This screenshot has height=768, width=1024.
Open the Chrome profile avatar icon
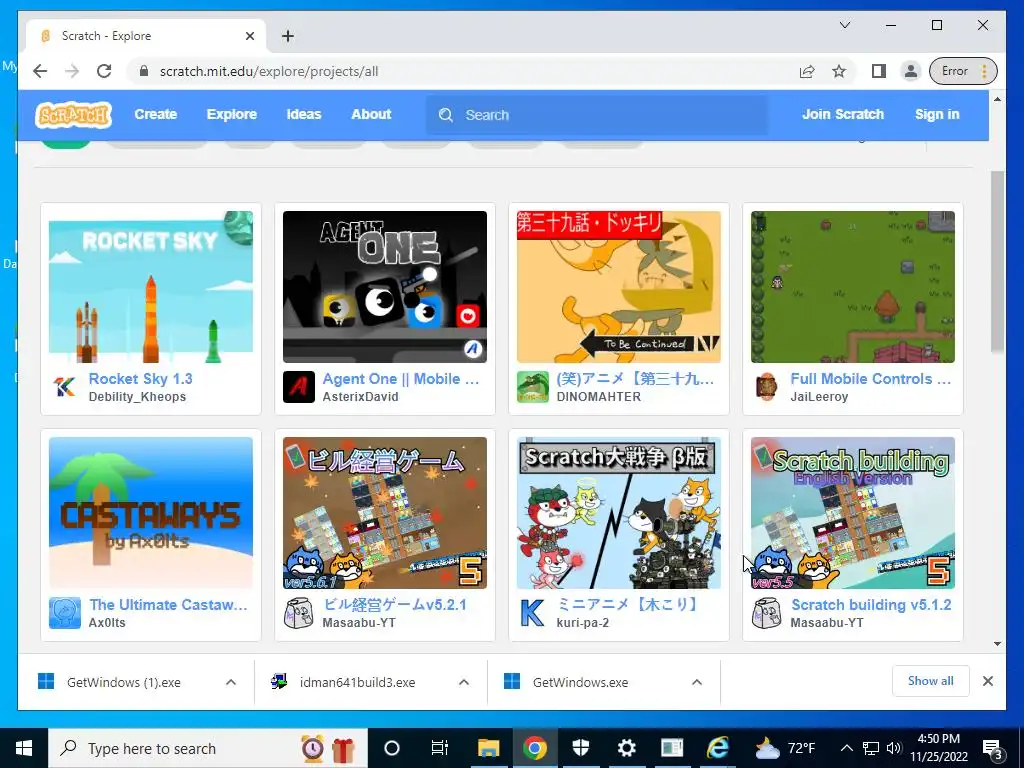(x=910, y=71)
